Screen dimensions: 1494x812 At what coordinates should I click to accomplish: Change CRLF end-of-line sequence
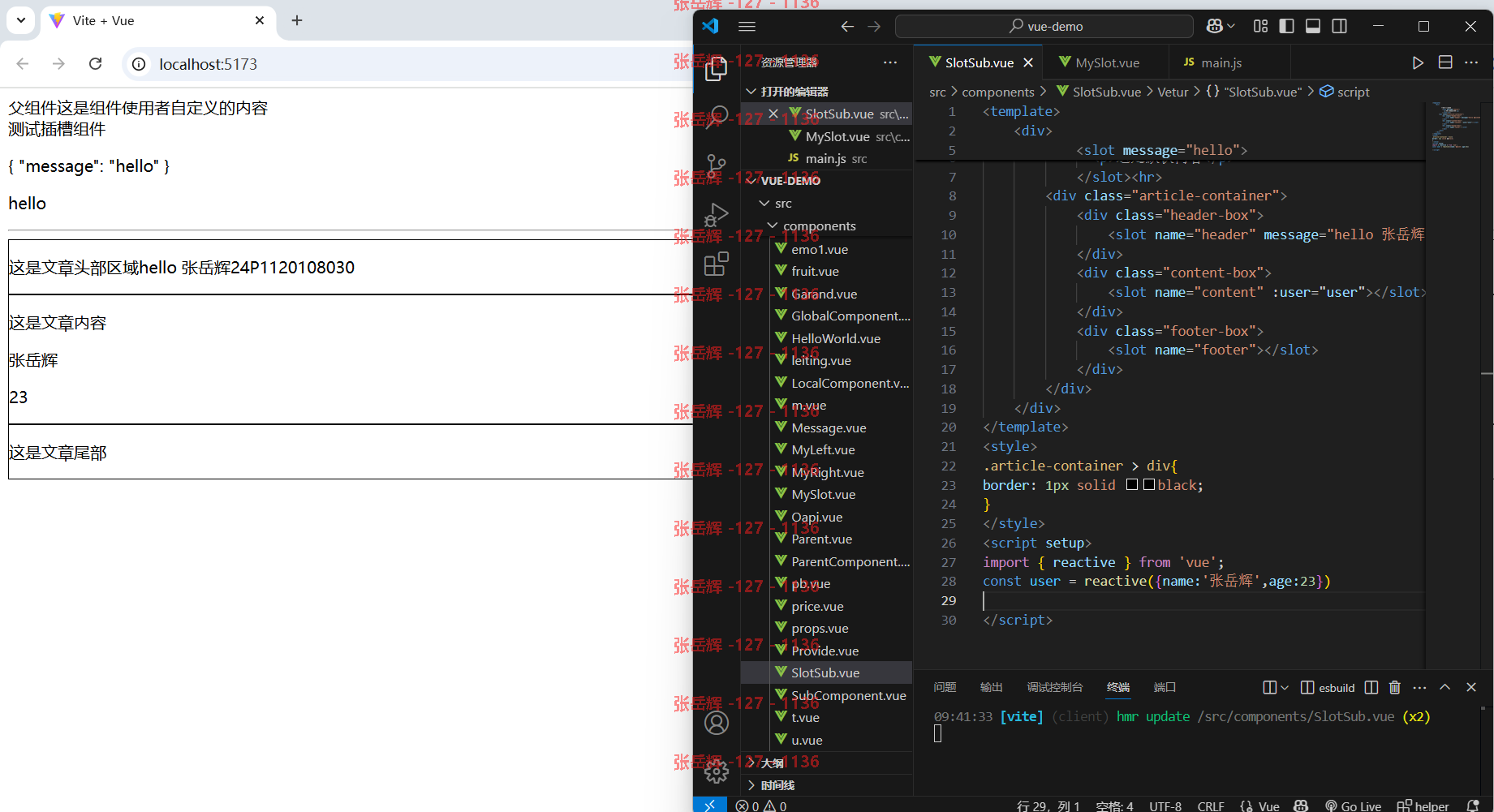1211,806
